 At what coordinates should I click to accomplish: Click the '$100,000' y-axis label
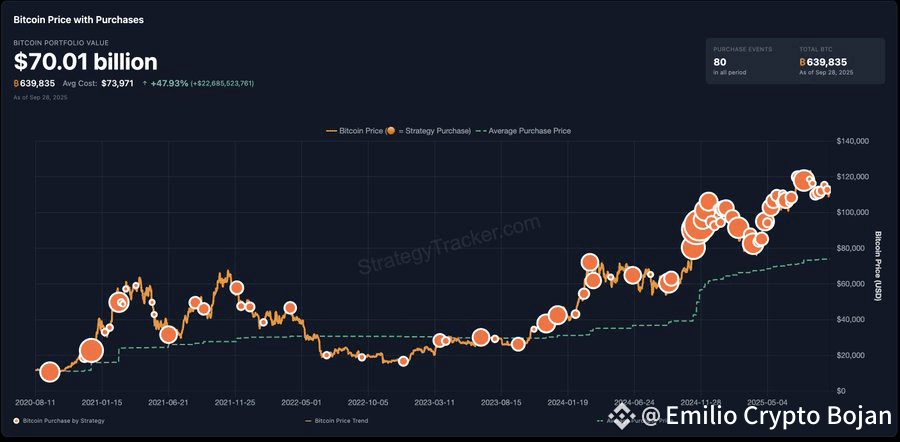pyautogui.click(x=855, y=212)
